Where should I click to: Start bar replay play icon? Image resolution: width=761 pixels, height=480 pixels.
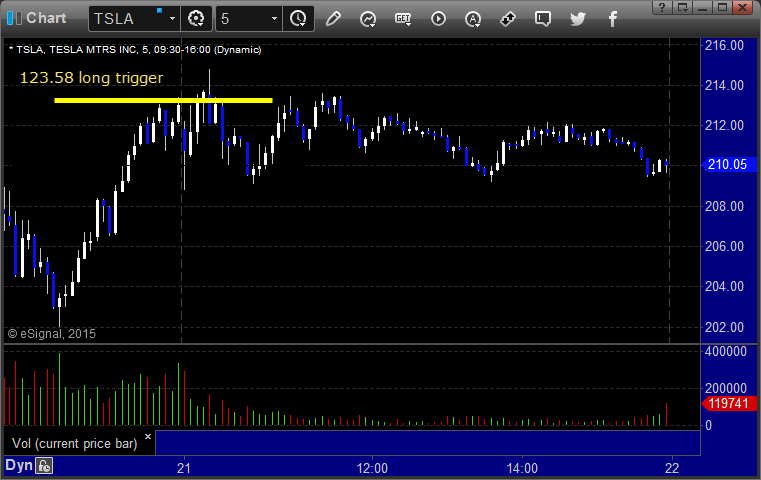438,19
